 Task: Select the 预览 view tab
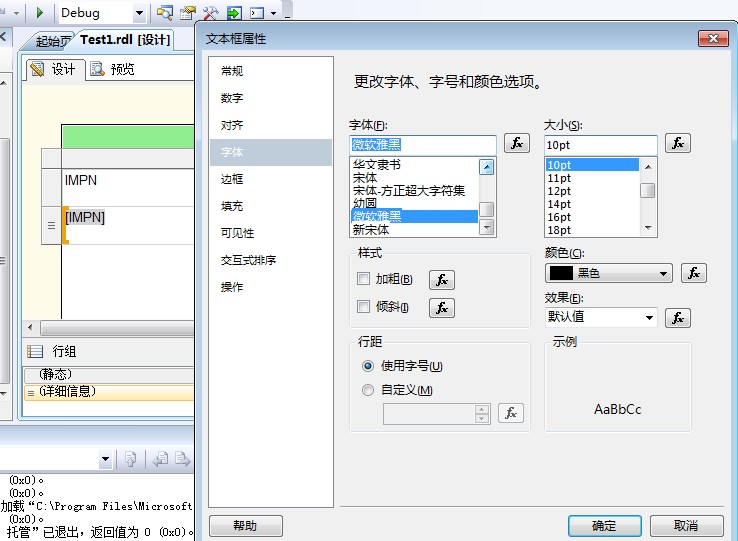tap(113, 70)
